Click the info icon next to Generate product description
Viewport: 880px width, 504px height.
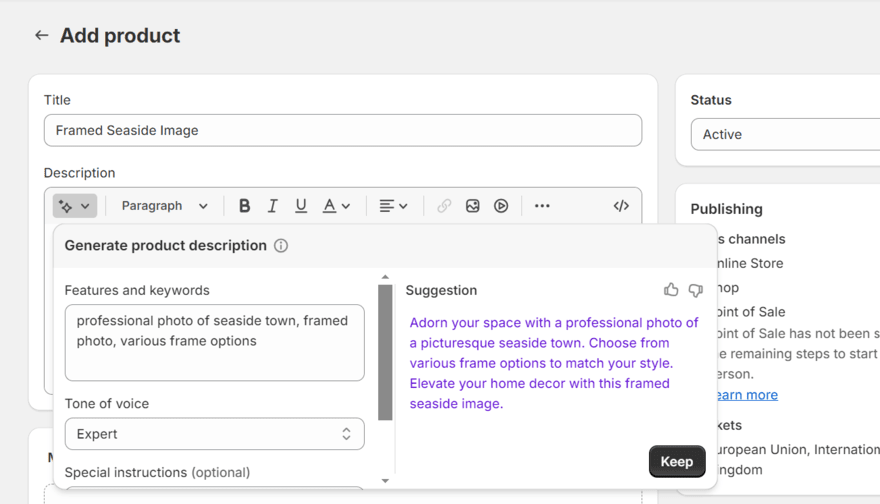tap(281, 246)
